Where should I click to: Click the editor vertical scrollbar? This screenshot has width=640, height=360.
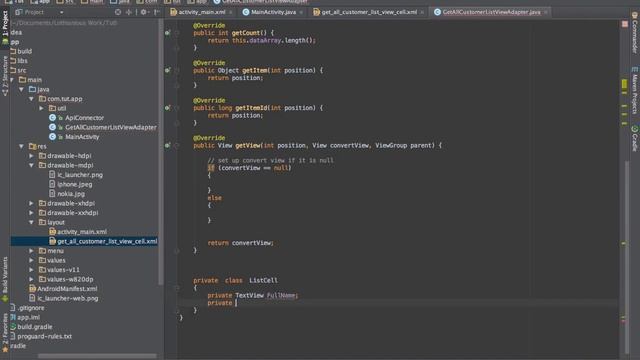pyautogui.click(x=627, y=257)
